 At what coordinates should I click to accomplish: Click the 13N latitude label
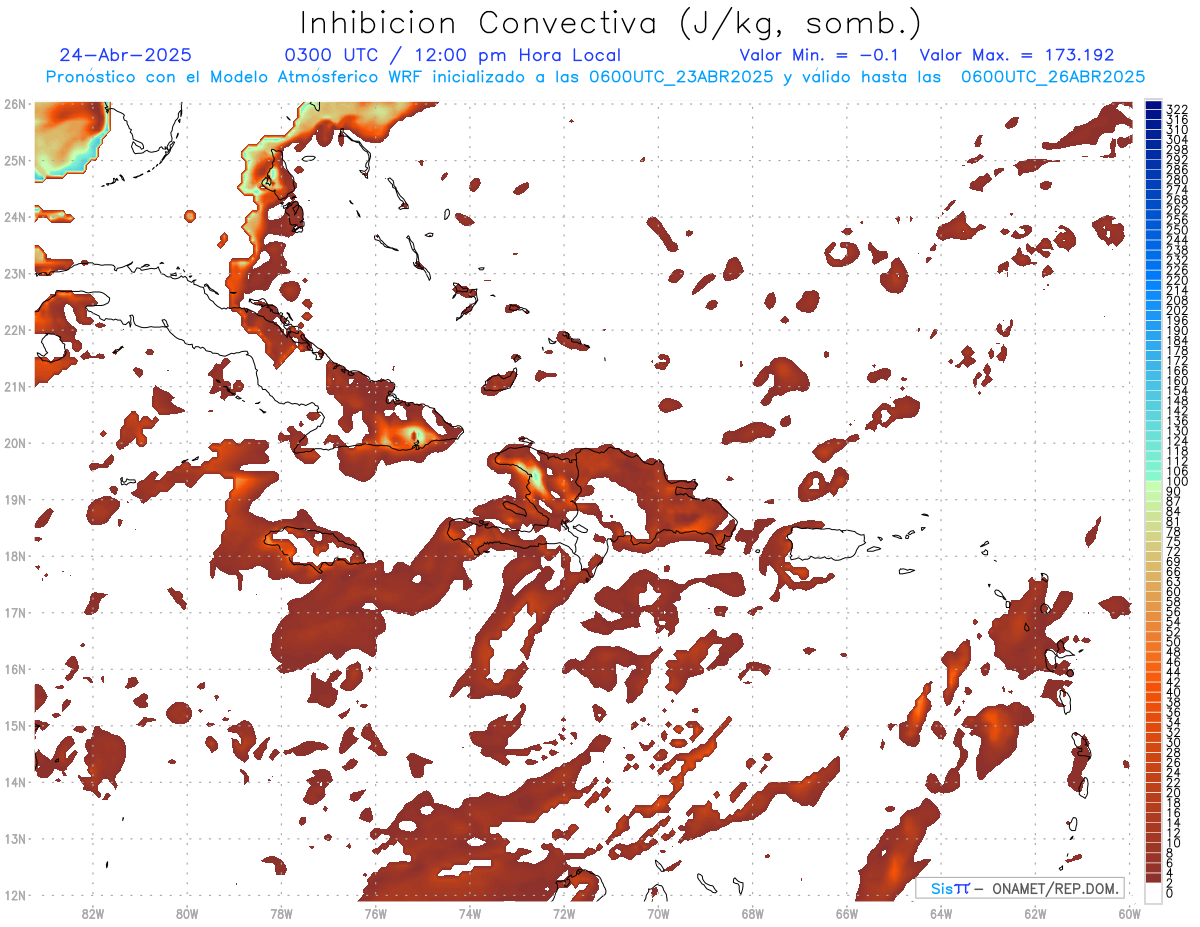15,838
